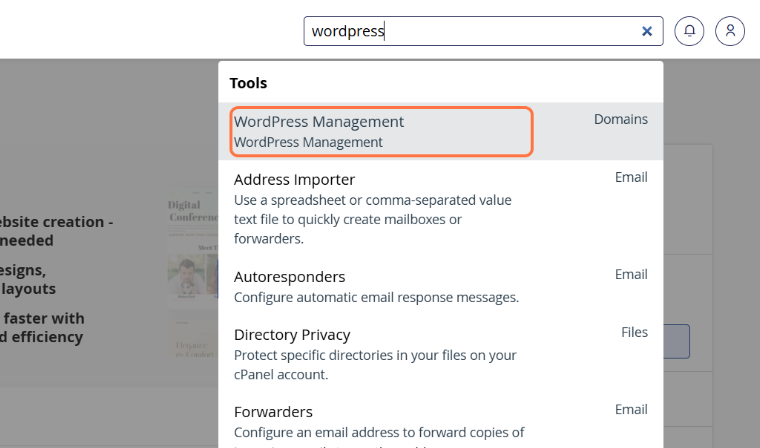Open the user account menu icon
This screenshot has height=448, width=760.
pyautogui.click(x=730, y=31)
